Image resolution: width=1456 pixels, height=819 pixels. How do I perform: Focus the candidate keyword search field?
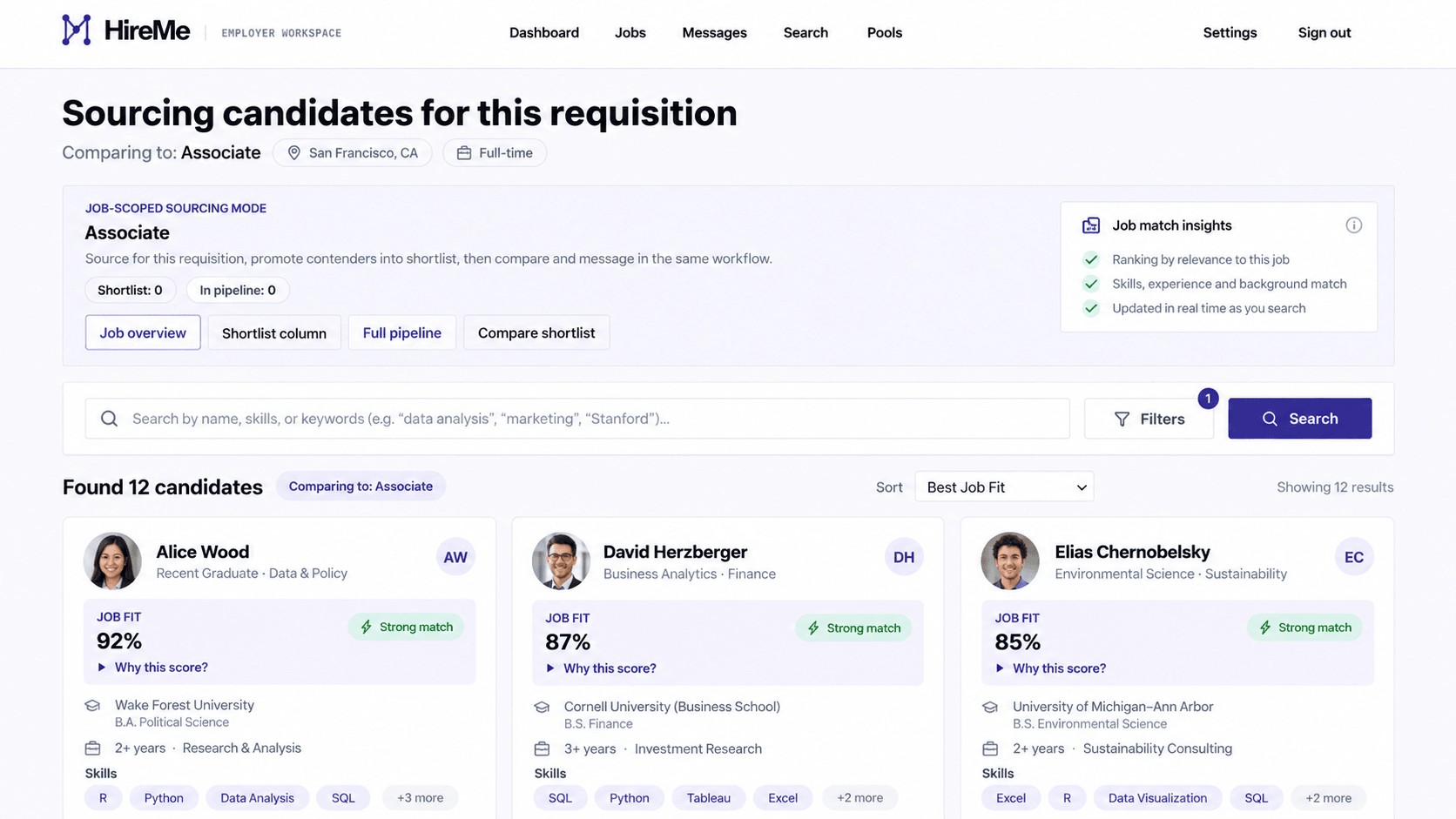click(577, 419)
